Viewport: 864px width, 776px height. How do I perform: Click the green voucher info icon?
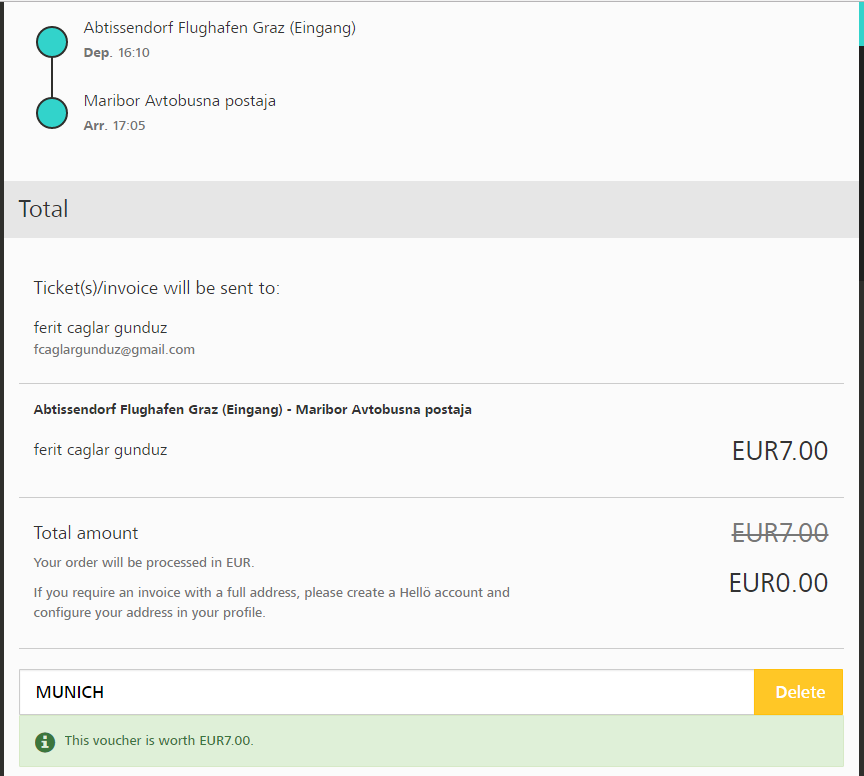click(44, 741)
